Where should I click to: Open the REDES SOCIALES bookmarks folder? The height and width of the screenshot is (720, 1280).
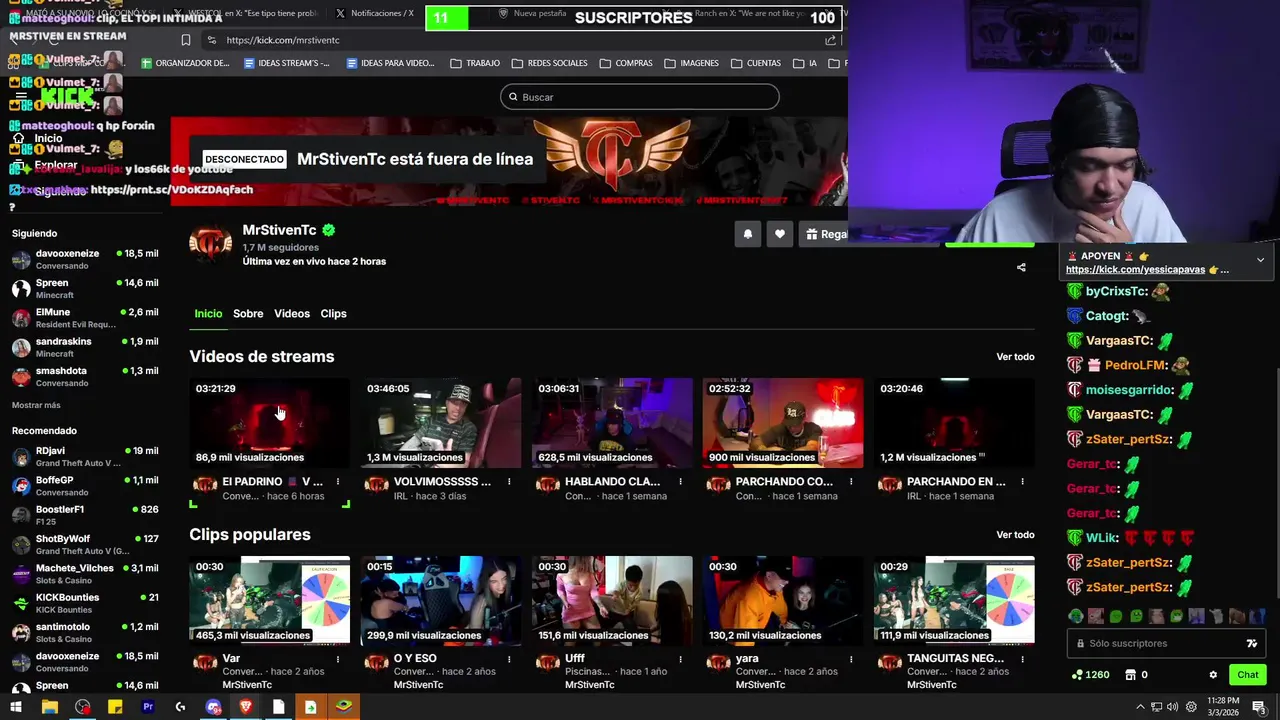550,63
